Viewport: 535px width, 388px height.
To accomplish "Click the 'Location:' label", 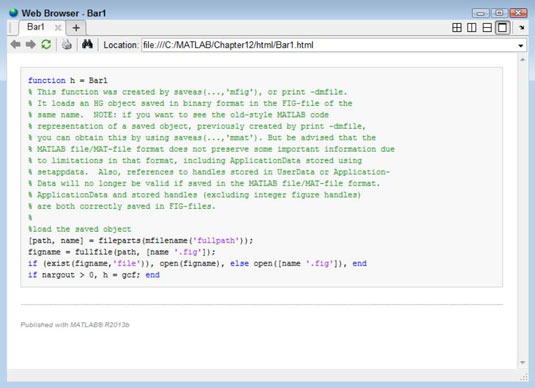I will [121, 45].
